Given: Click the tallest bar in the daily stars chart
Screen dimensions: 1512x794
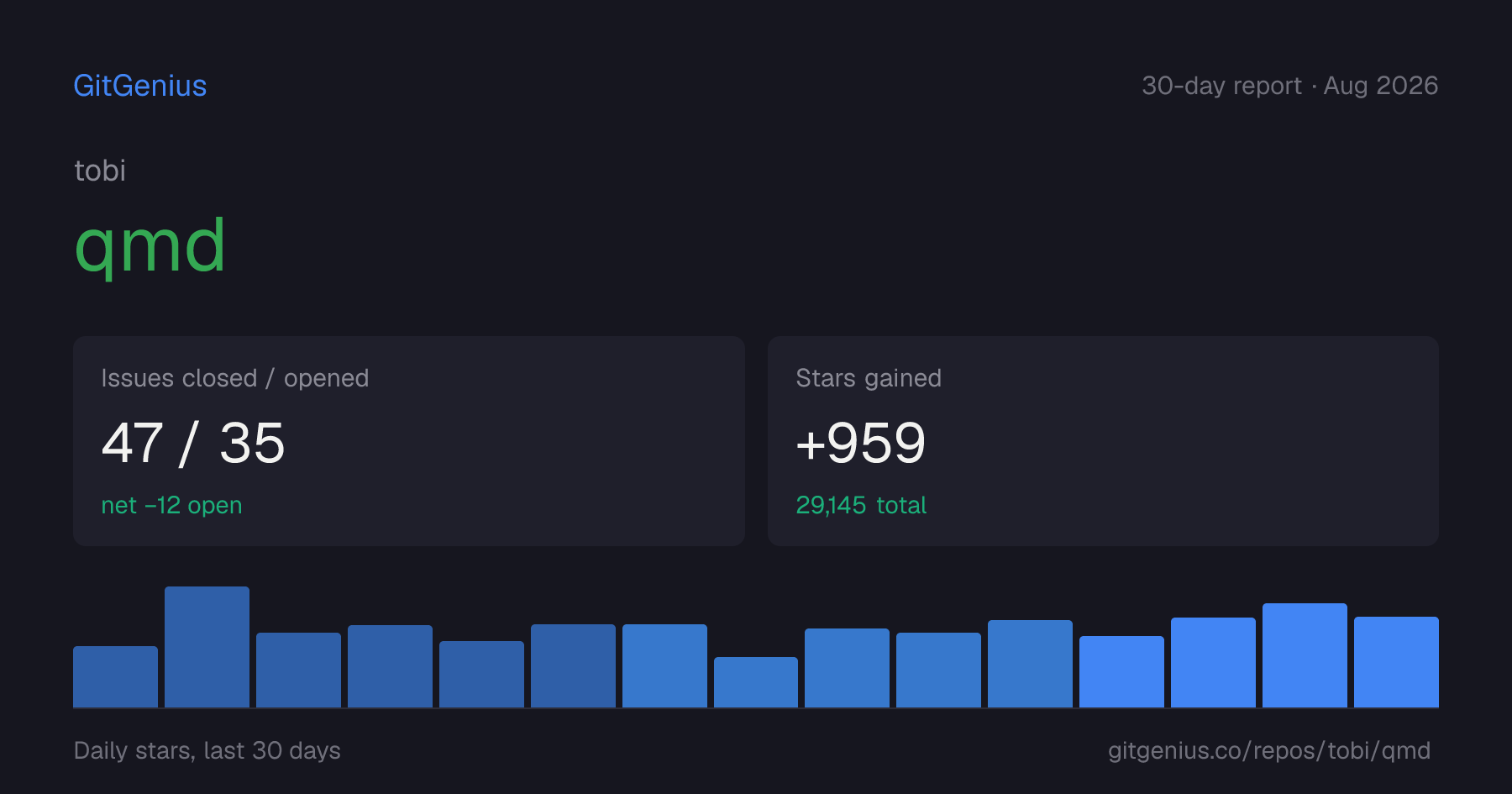Looking at the screenshot, I should tap(207, 647).
